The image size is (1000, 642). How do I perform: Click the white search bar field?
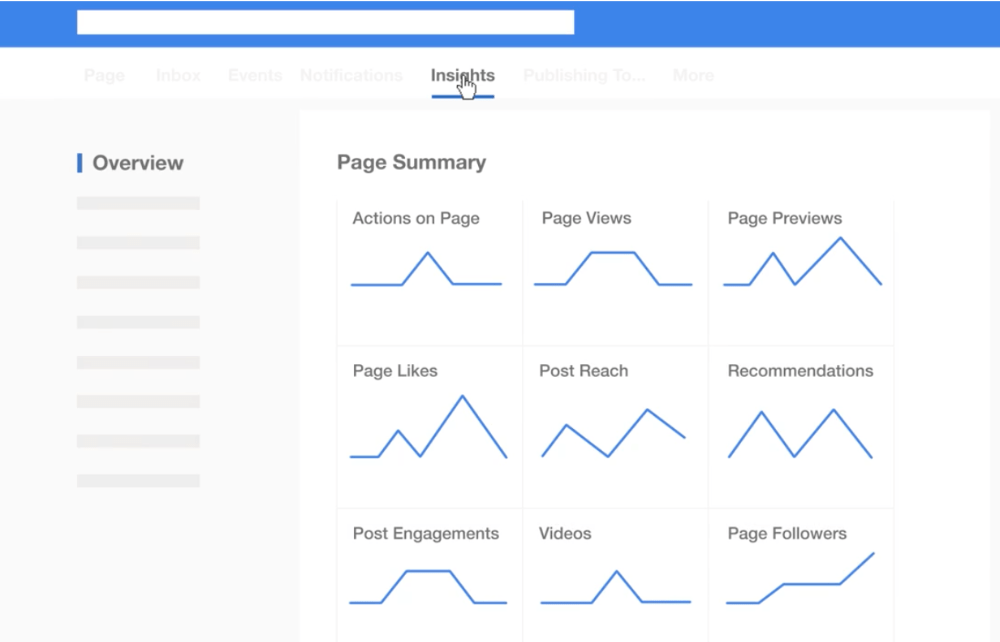tap(325, 22)
